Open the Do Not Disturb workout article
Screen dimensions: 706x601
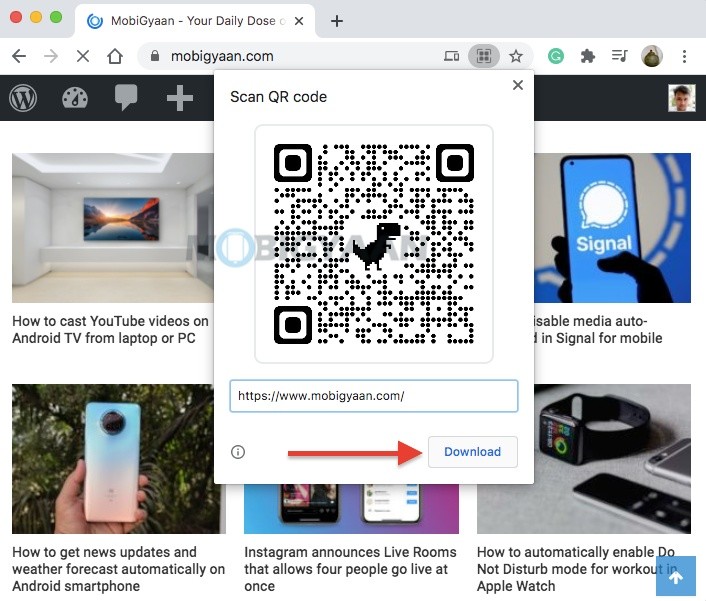click(577, 569)
